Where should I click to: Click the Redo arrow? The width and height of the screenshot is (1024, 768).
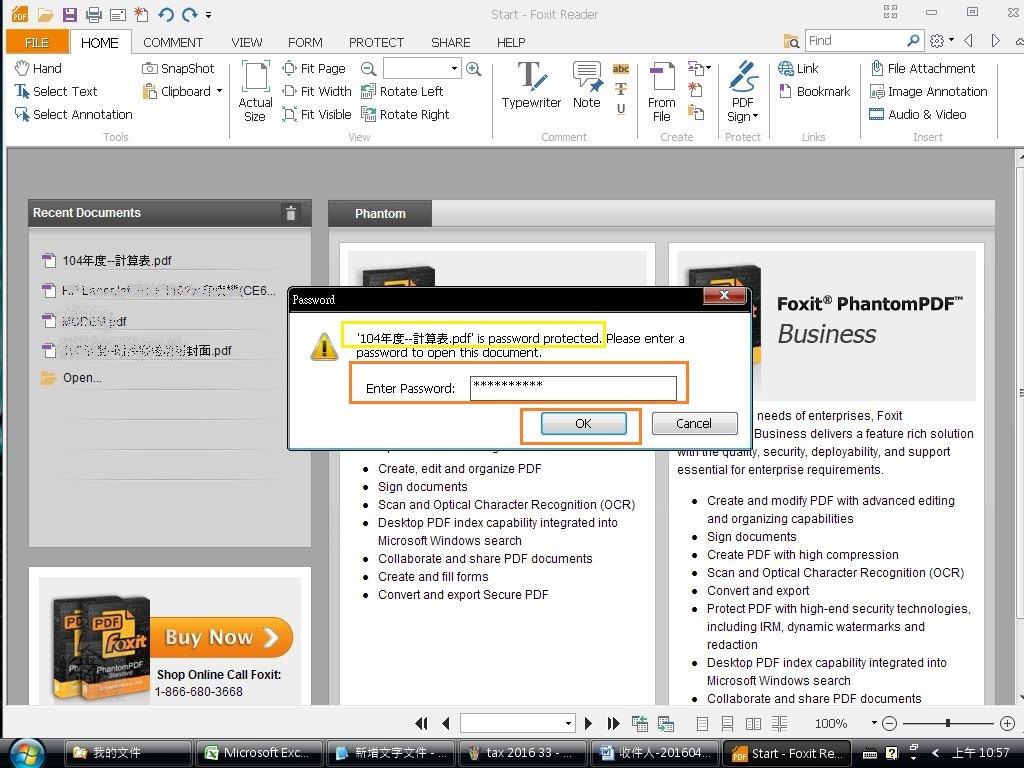(x=189, y=14)
